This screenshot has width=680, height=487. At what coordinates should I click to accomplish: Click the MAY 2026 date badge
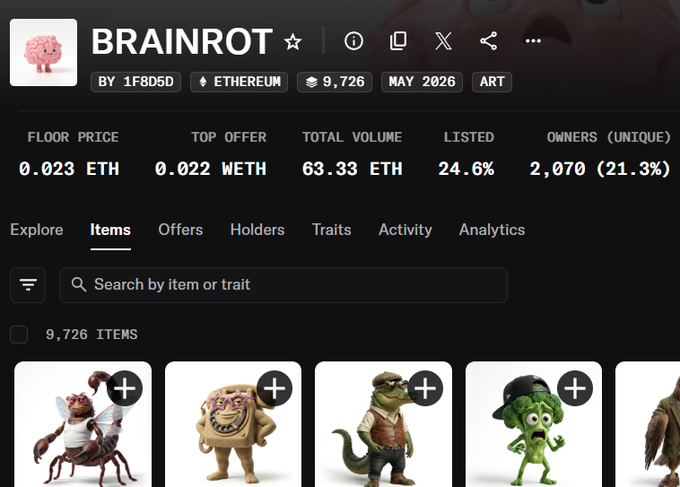pos(422,82)
